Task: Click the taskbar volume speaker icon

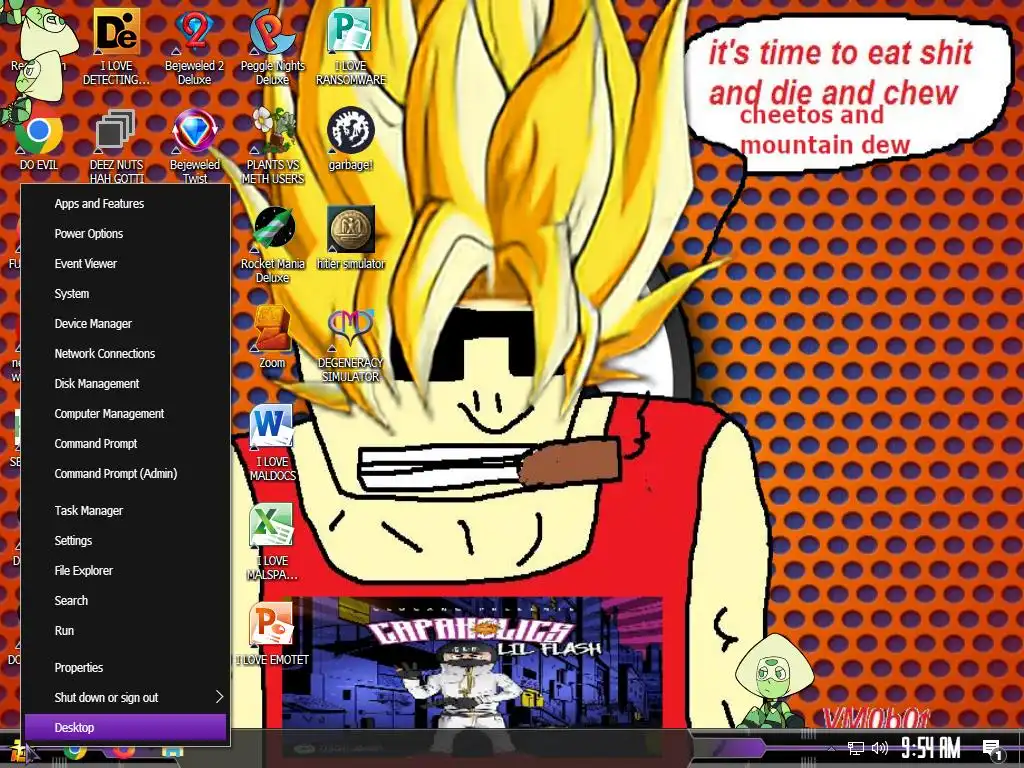Action: 880,748
